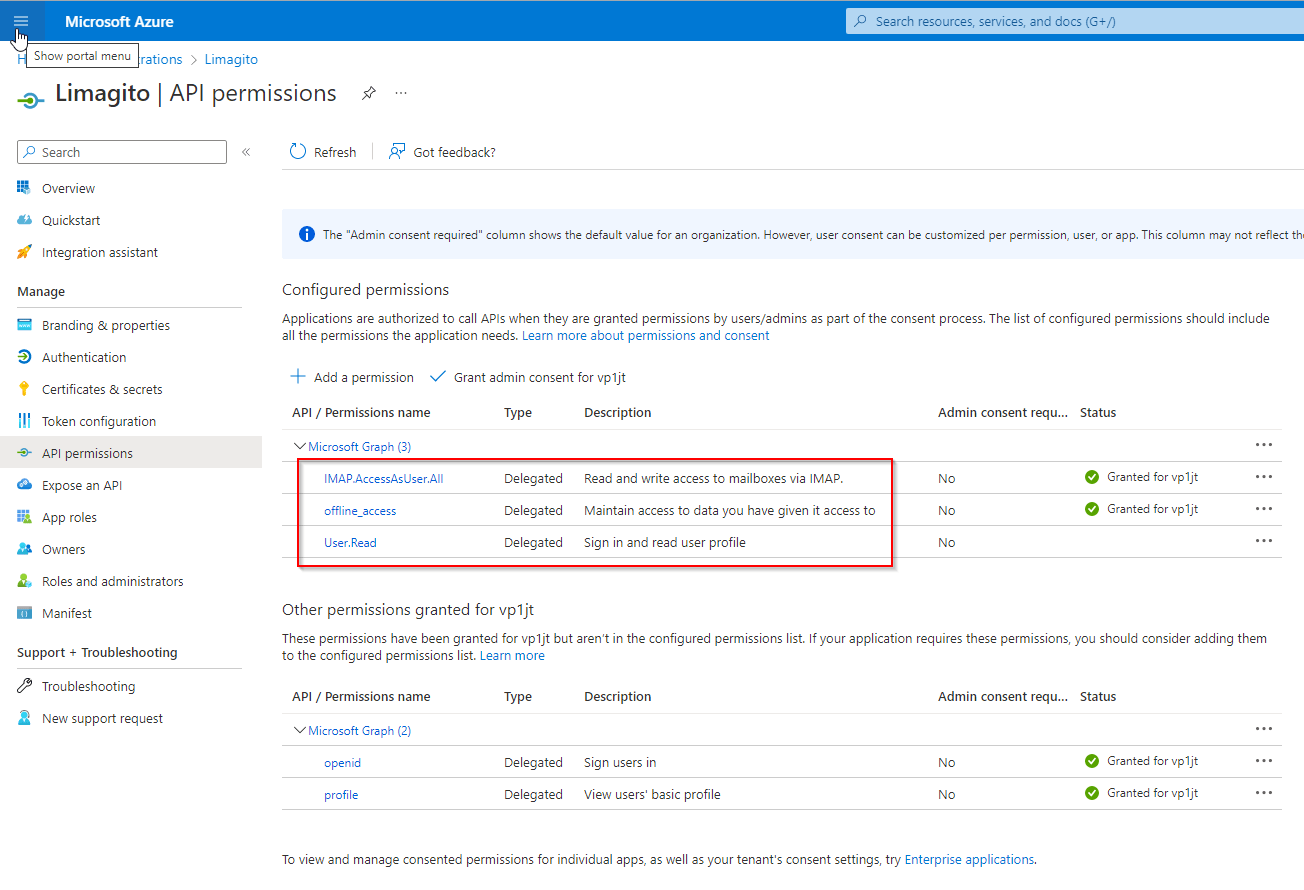Click the App roles icon
The width and height of the screenshot is (1304, 890).
coord(25,517)
